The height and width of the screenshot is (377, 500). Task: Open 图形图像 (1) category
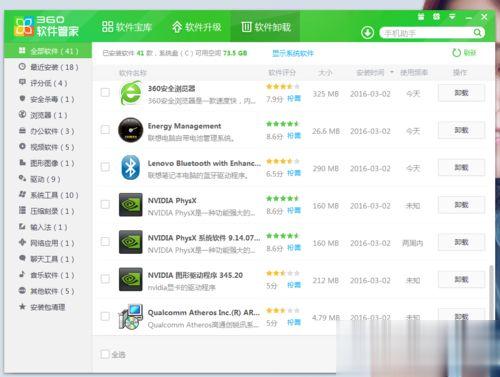tap(48, 163)
